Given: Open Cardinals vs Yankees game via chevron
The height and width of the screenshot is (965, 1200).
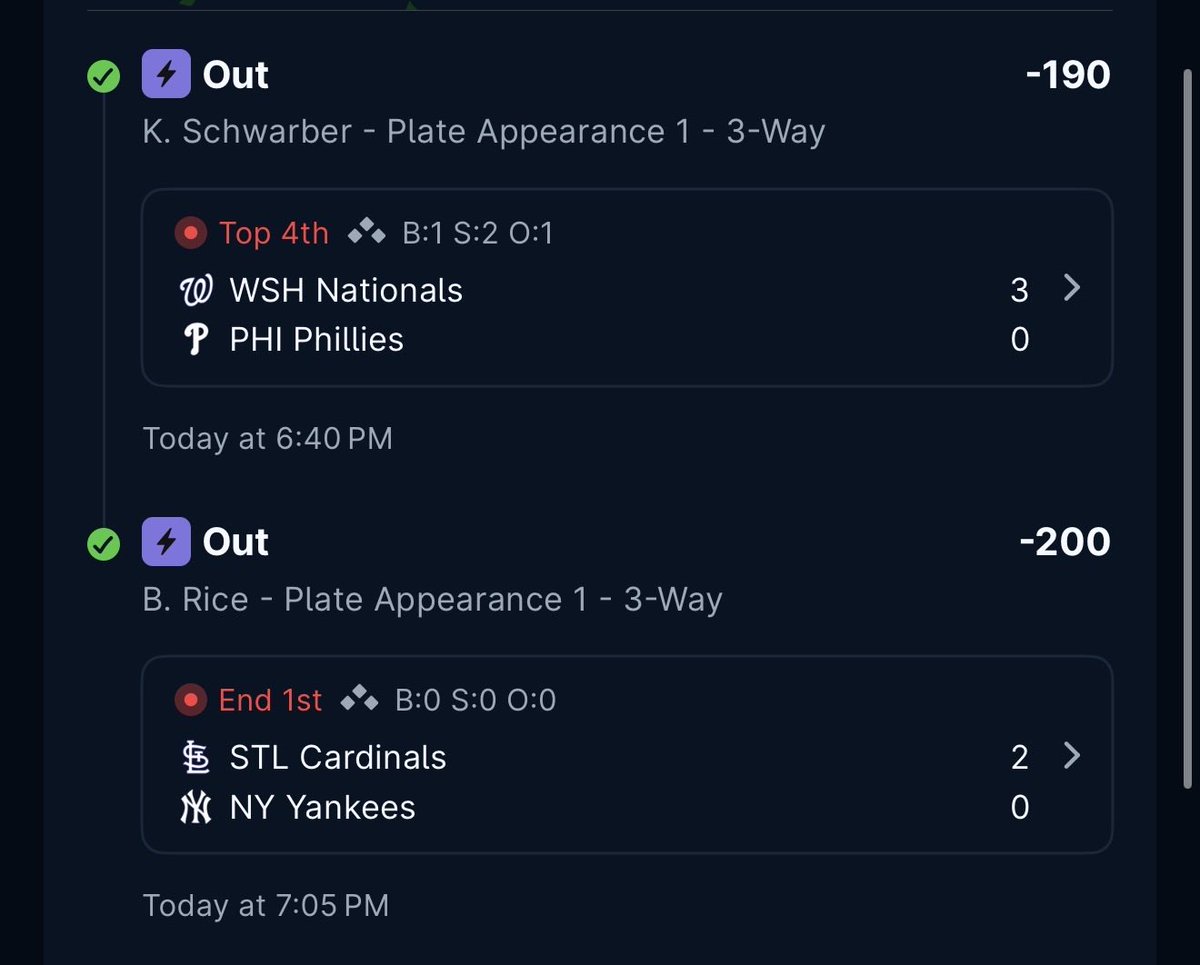Looking at the screenshot, I should click(x=1072, y=756).
